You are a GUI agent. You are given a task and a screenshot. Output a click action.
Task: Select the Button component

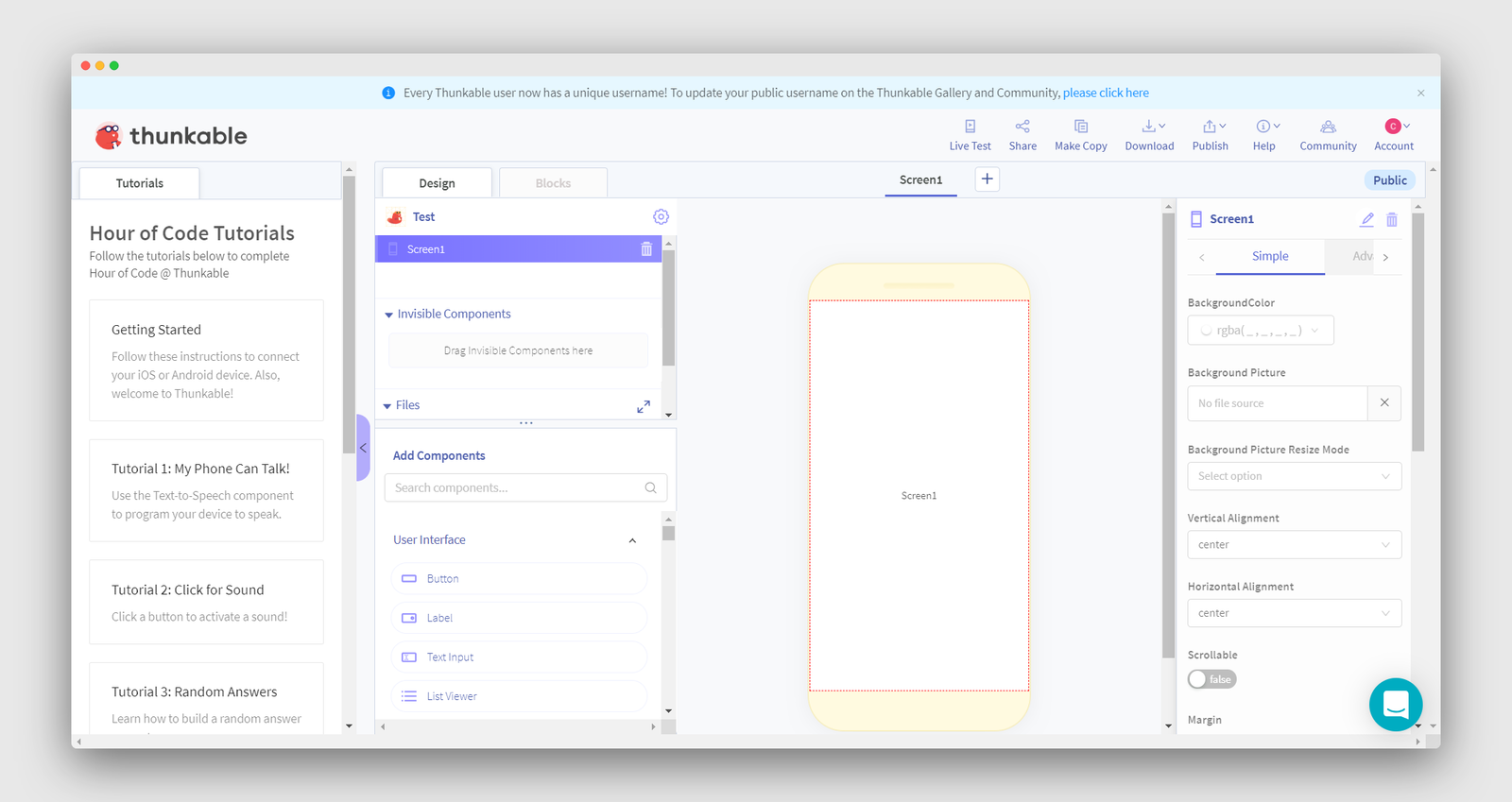(519, 579)
